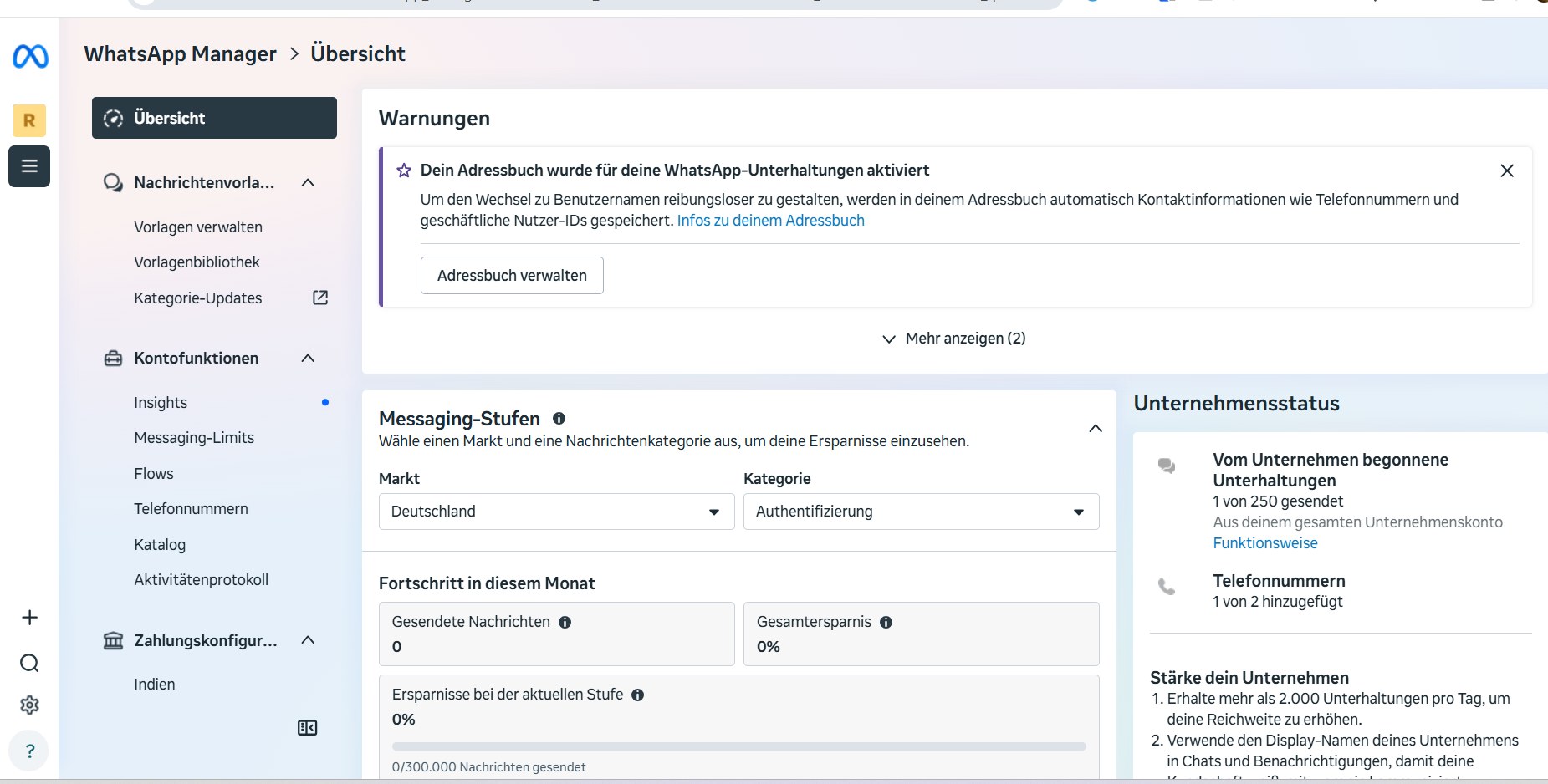Click the Stärke dein Unternehmen heading

pyautogui.click(x=1249, y=678)
